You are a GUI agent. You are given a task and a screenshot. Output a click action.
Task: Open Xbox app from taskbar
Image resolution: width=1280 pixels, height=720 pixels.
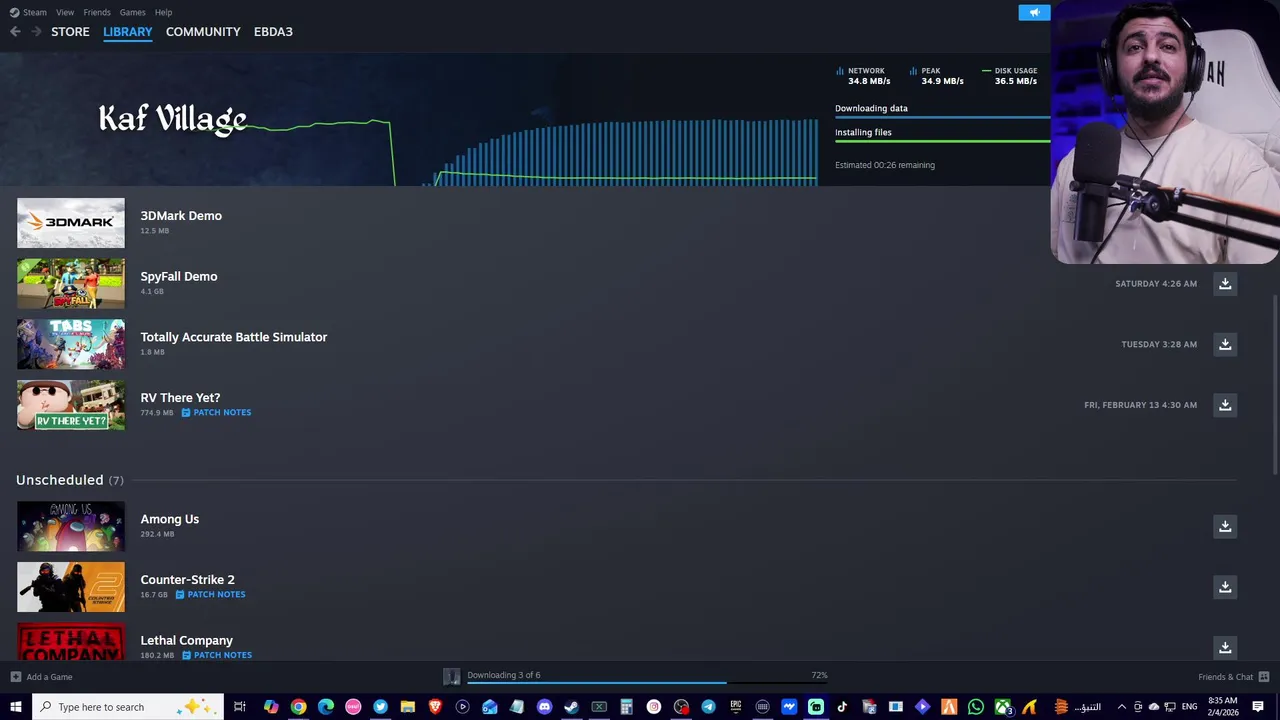click(1003, 707)
